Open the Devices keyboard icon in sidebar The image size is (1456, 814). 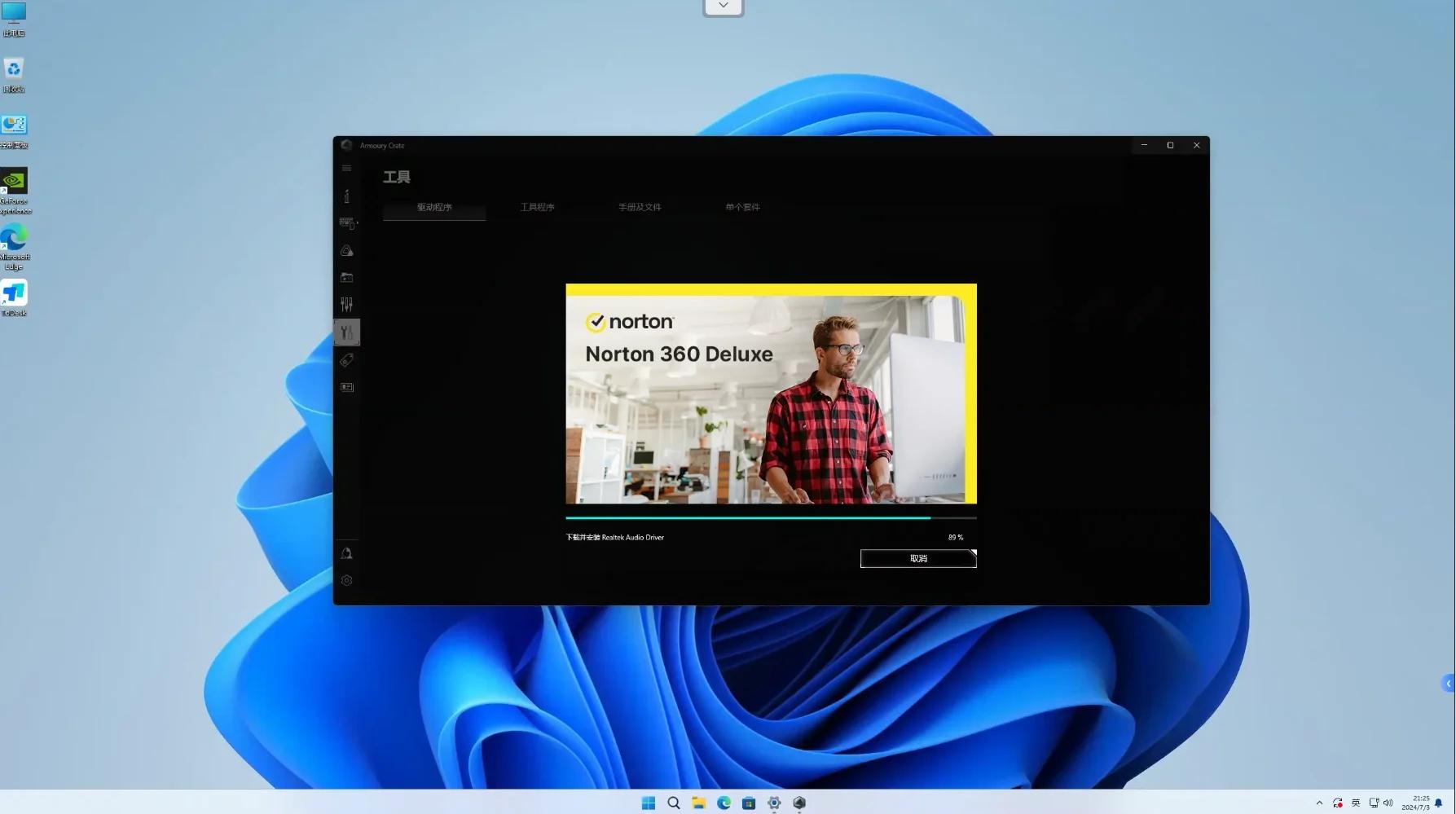(347, 222)
